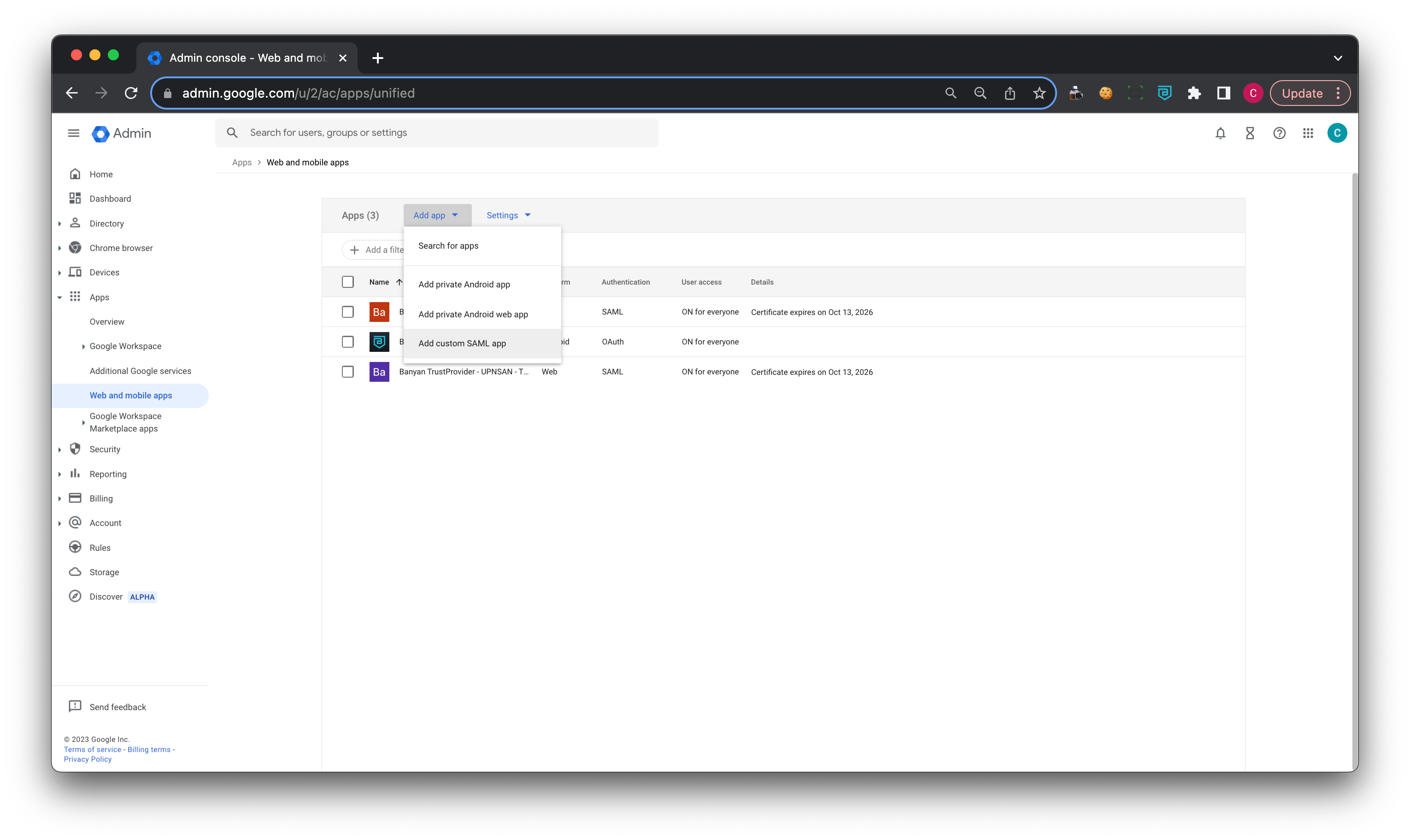Reload the page with refresh icon
Viewport: 1410px width, 840px height.
click(x=131, y=93)
